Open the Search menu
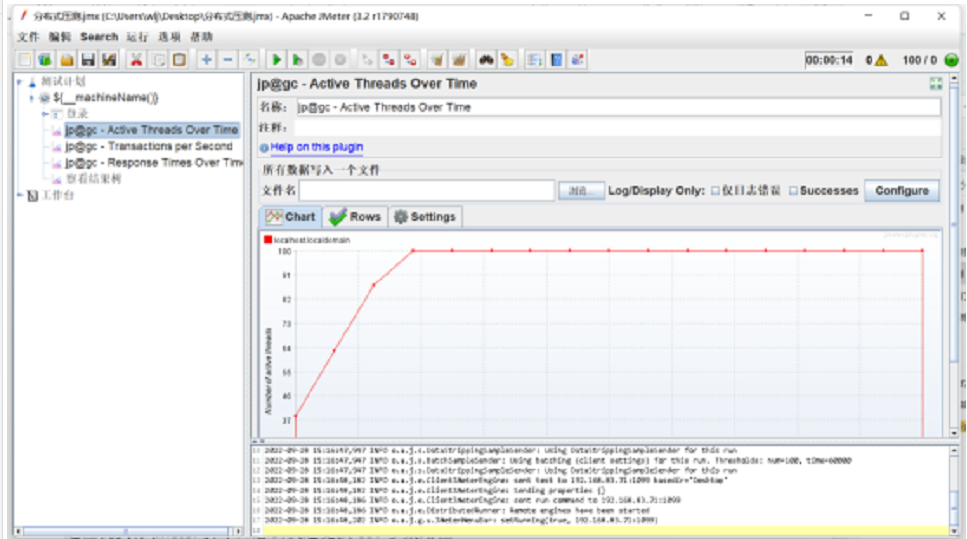967x539 pixels. pyautogui.click(x=99, y=37)
